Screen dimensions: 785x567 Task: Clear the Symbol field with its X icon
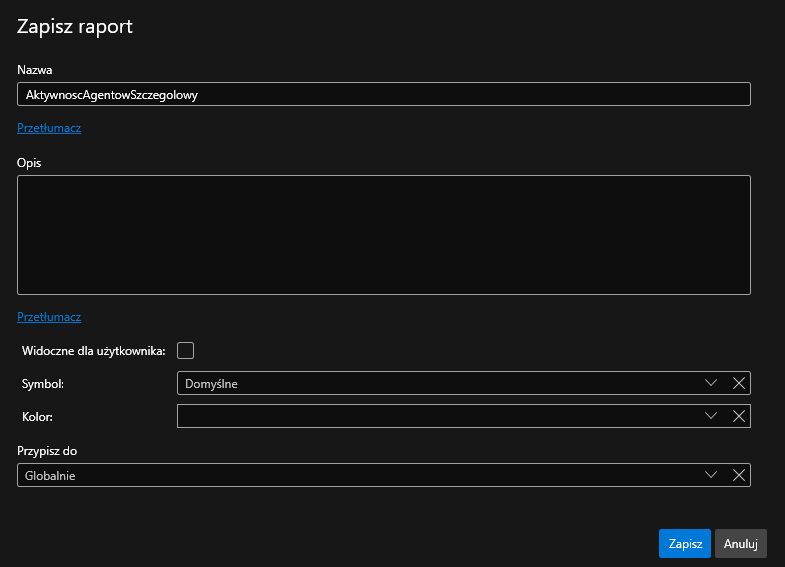(x=739, y=383)
